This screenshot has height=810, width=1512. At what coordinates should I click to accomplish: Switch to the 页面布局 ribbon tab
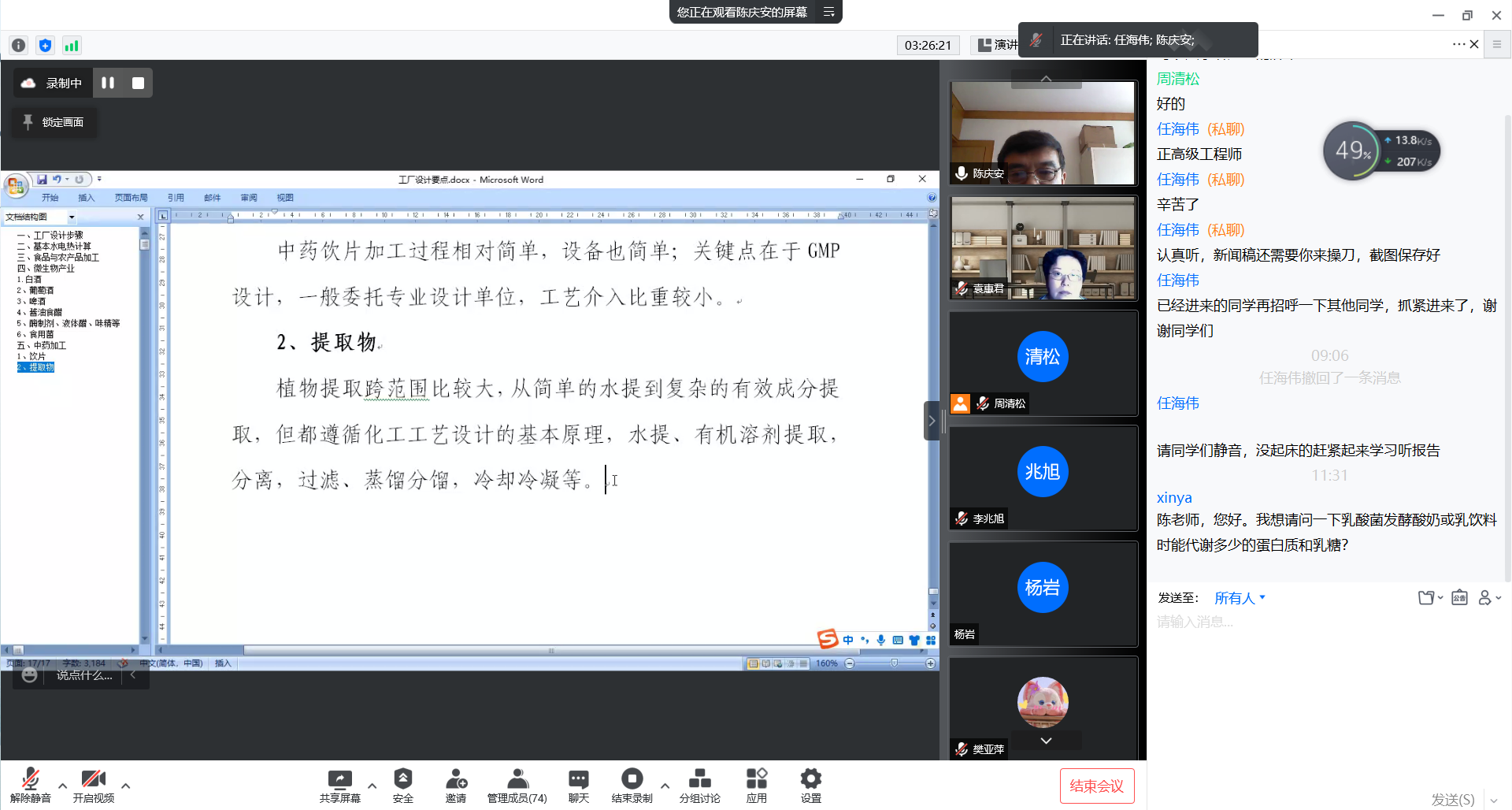(x=131, y=198)
